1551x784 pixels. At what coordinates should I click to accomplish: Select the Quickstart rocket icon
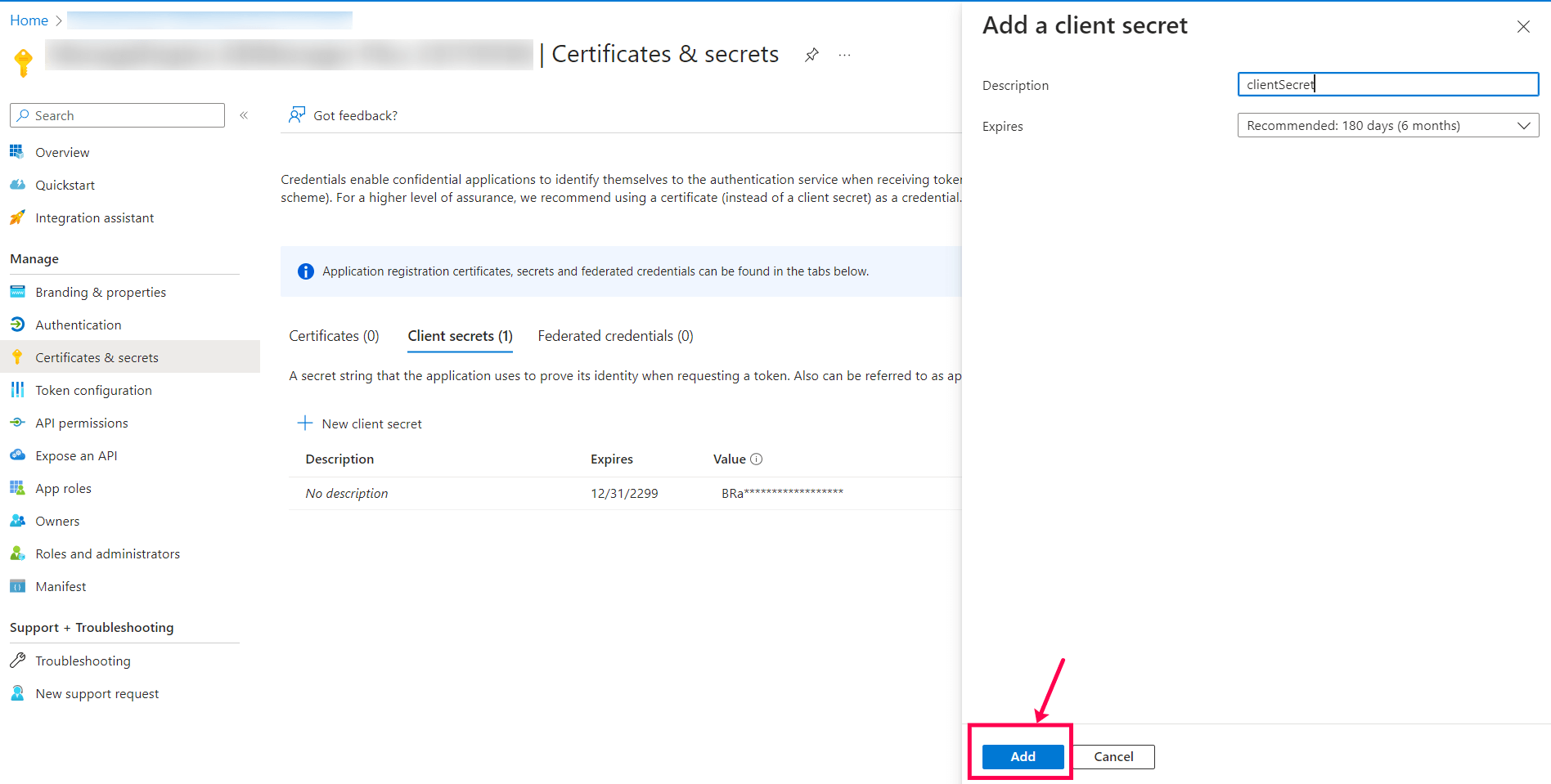point(17,184)
